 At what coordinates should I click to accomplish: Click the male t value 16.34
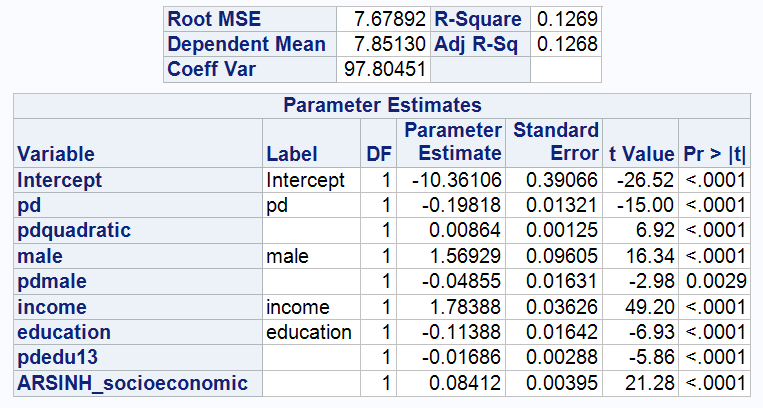point(641,256)
